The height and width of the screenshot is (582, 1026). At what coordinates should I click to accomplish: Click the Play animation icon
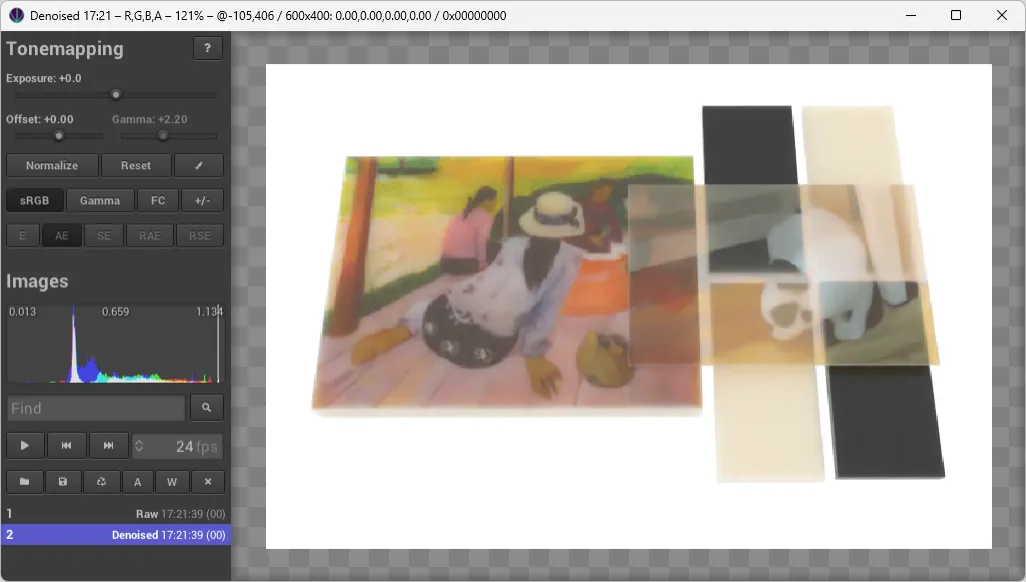[x=25, y=445]
